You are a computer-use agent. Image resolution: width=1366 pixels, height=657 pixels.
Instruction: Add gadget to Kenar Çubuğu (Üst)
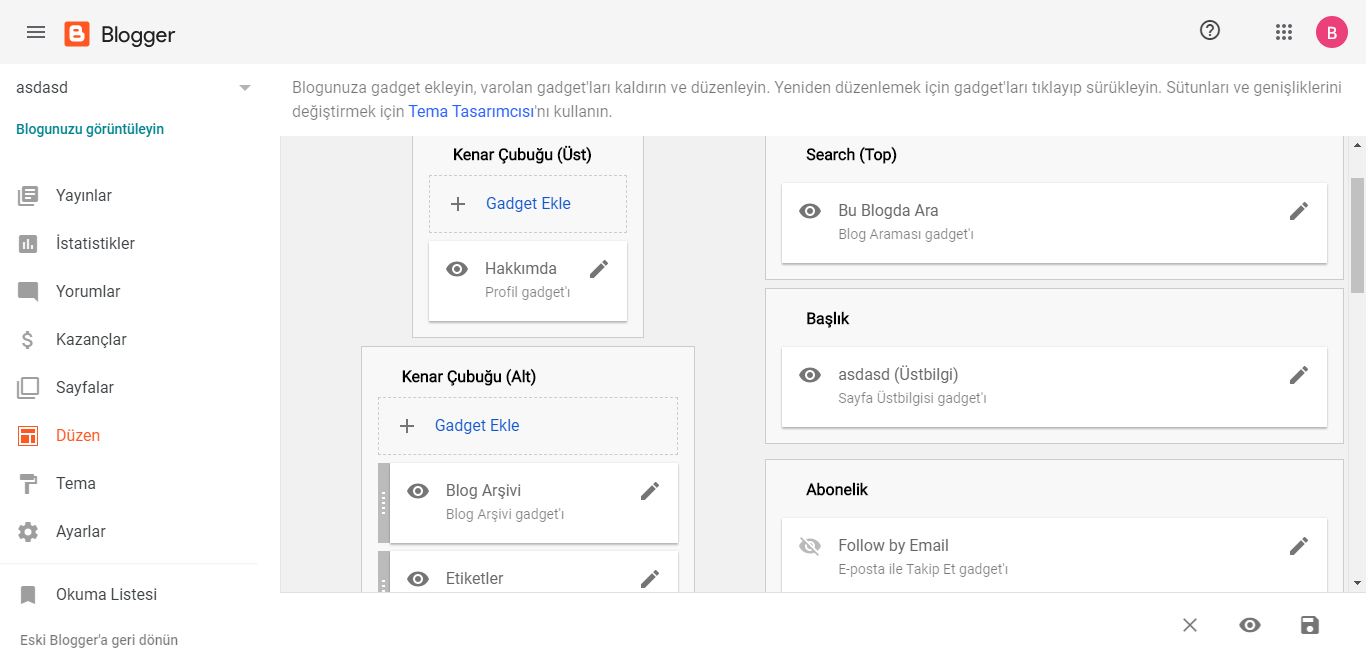click(x=528, y=204)
